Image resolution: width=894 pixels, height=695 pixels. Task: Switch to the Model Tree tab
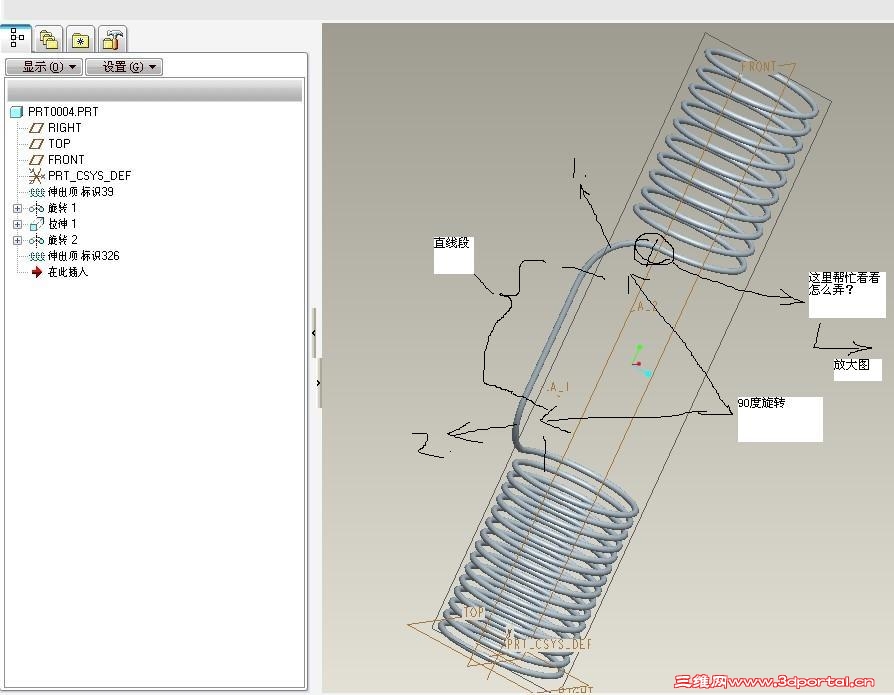(x=16, y=39)
